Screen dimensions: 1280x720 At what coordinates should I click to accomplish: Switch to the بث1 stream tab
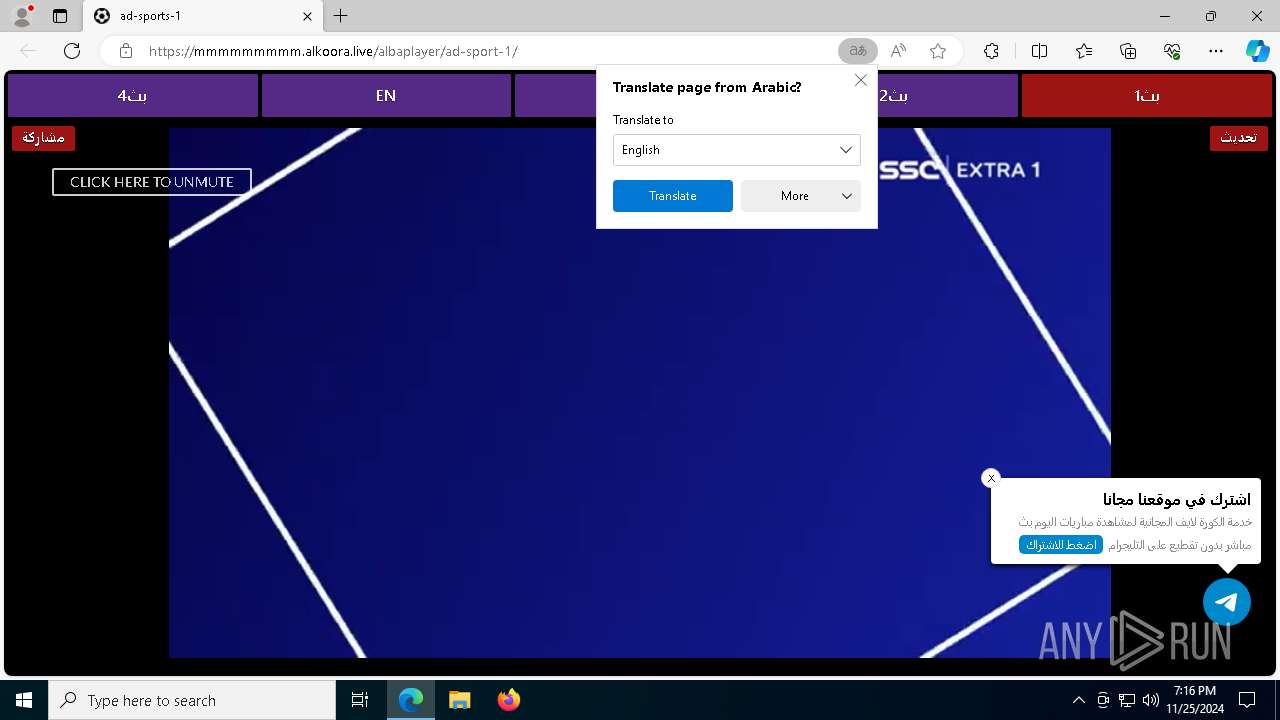(1146, 96)
